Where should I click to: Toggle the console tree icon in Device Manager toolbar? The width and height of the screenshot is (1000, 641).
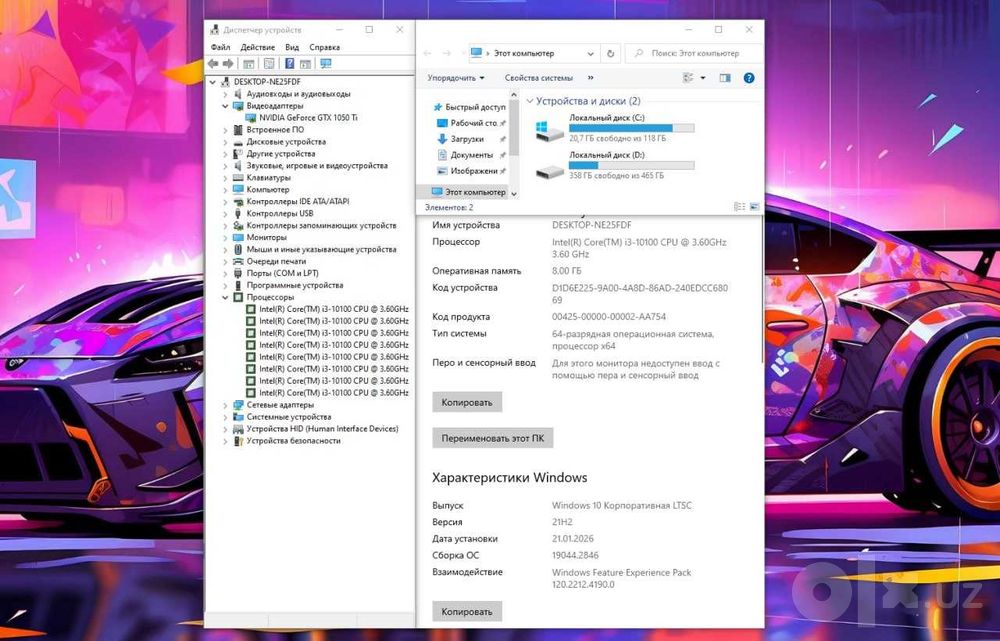tap(249, 64)
